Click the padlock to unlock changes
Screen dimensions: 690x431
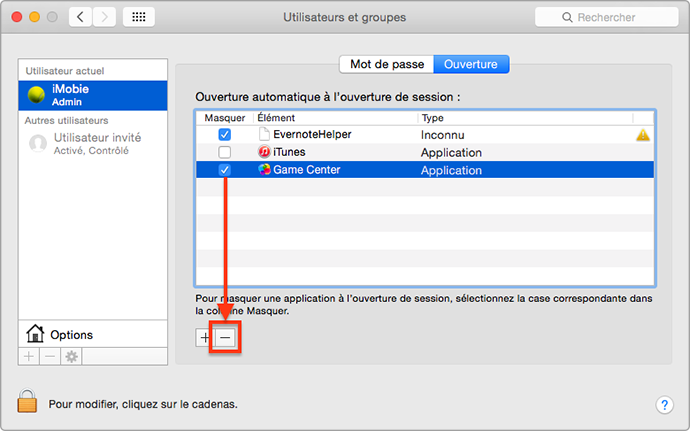(27, 400)
